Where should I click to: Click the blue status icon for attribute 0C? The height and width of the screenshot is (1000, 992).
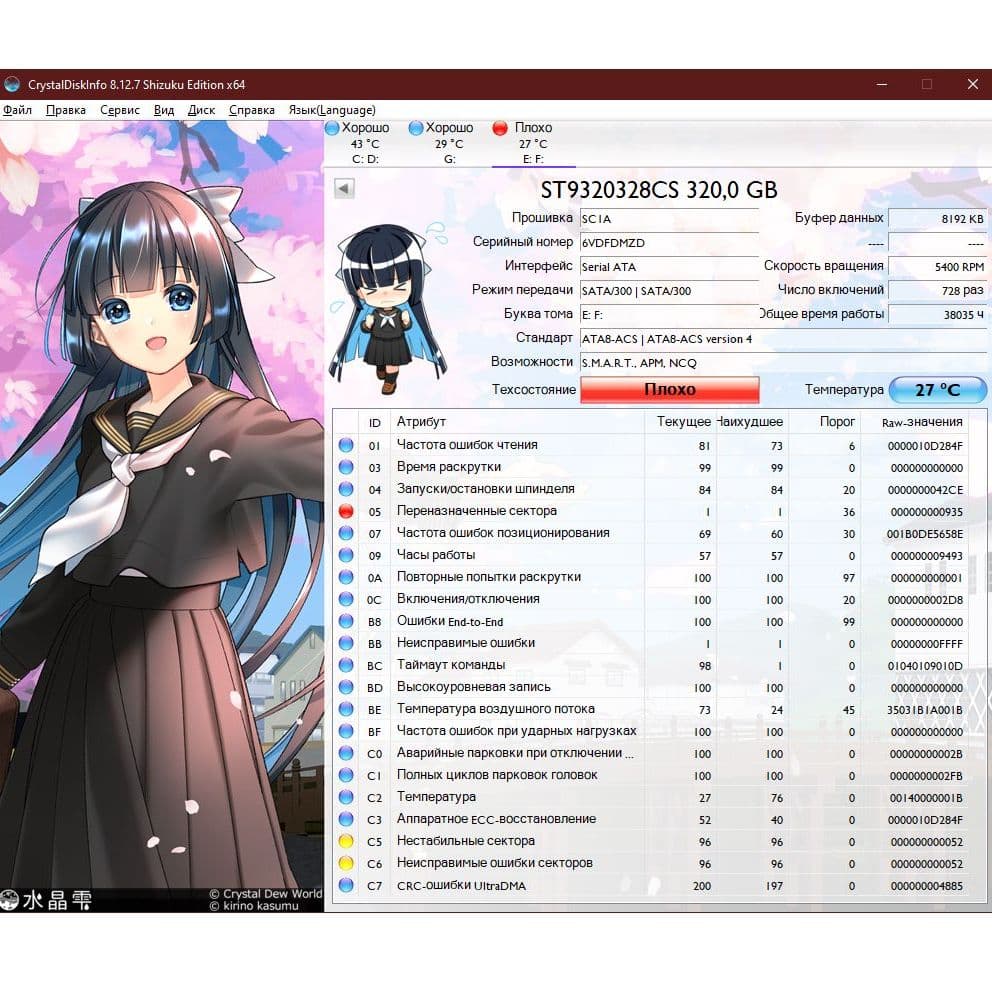tap(346, 599)
